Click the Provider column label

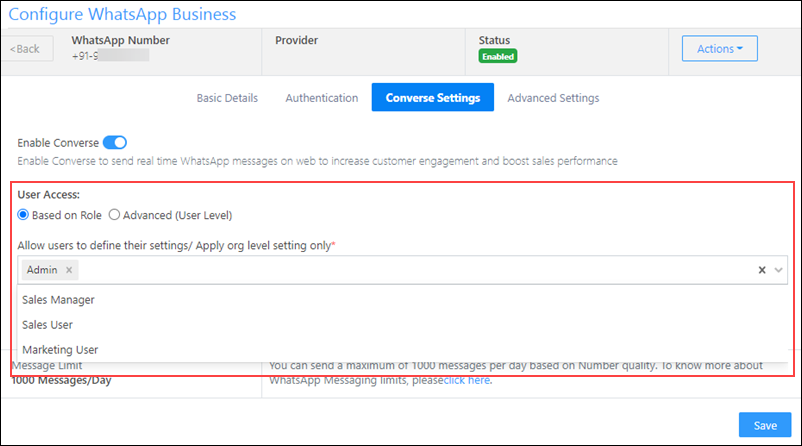click(x=296, y=40)
